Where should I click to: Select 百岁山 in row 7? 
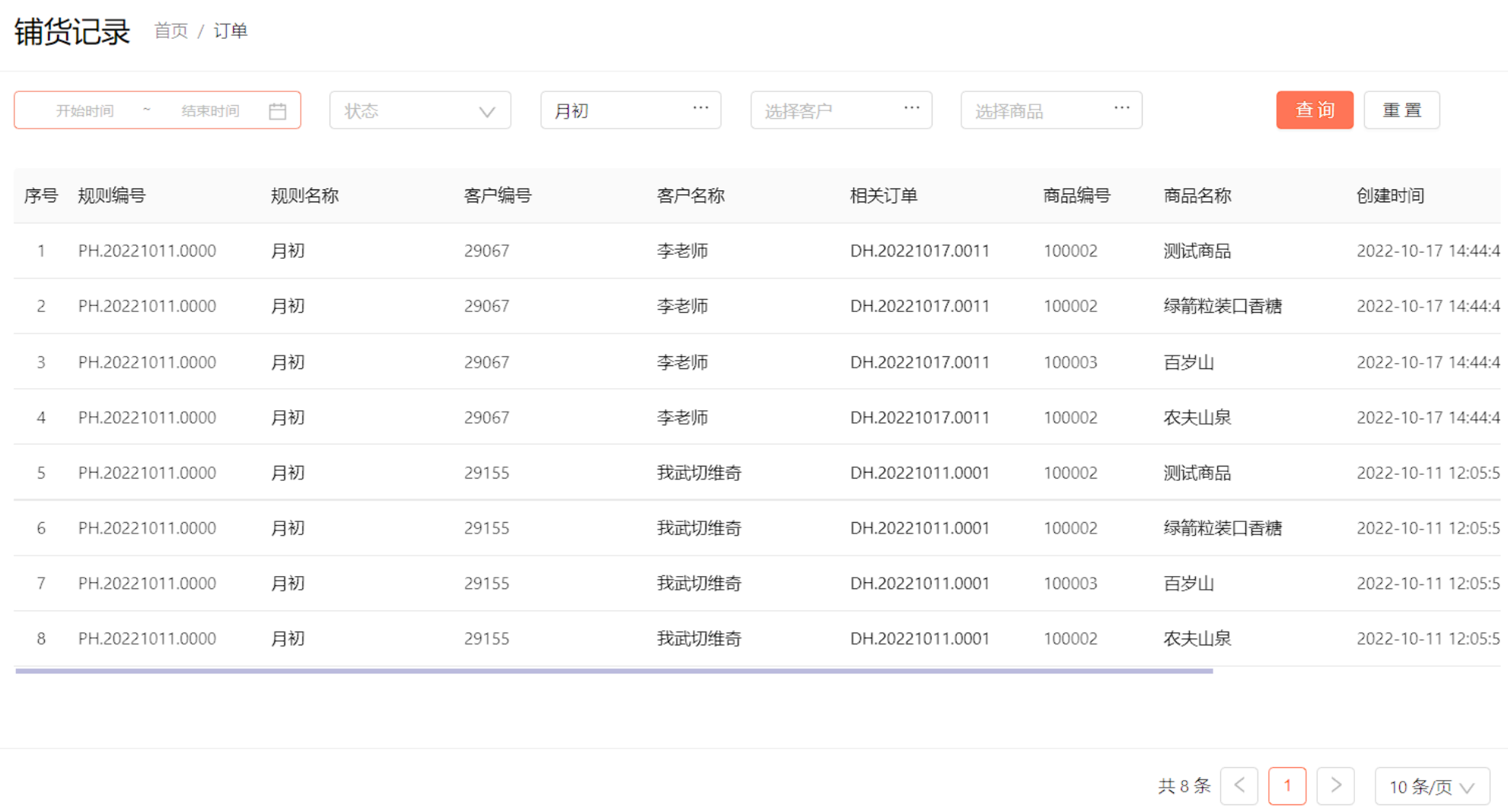[x=1189, y=584]
